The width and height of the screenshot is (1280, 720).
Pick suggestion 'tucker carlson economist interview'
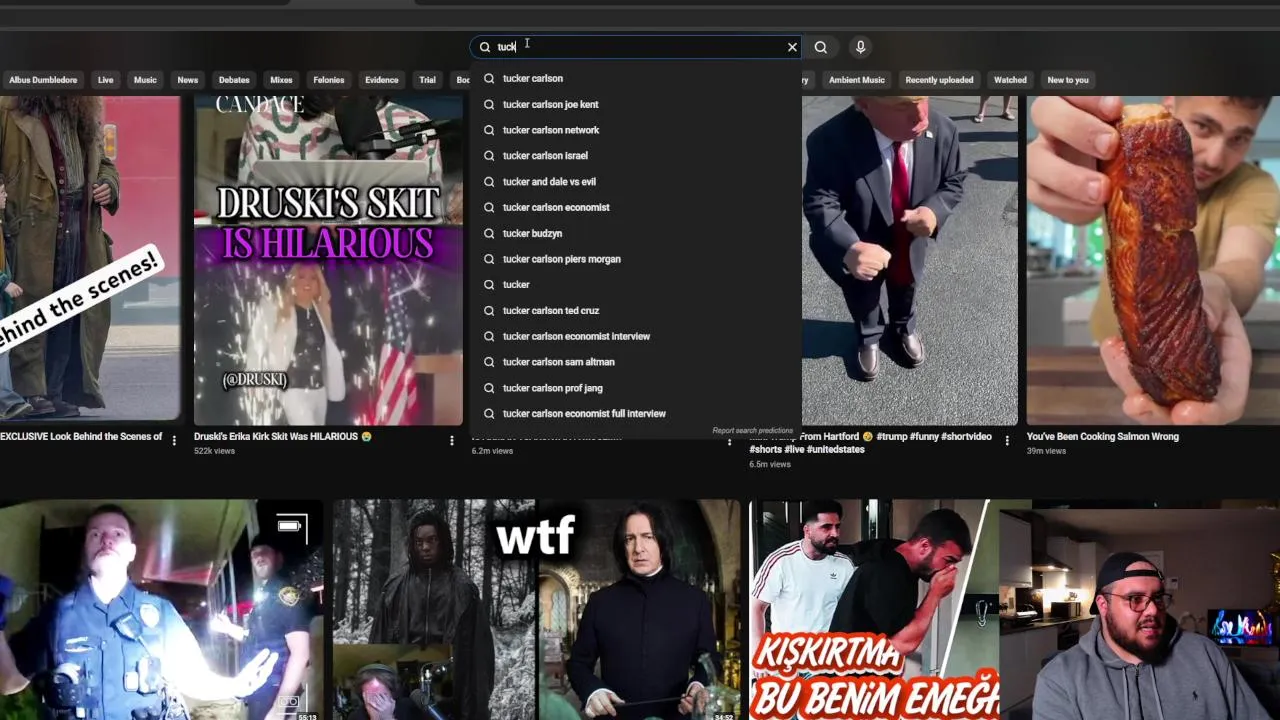coord(636,336)
